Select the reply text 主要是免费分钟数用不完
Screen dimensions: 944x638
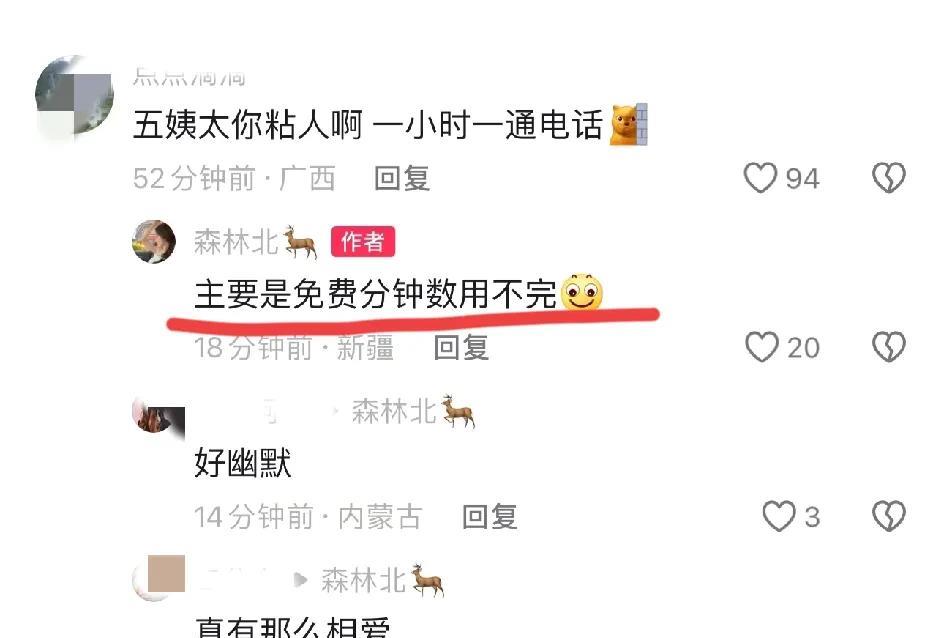376,295
